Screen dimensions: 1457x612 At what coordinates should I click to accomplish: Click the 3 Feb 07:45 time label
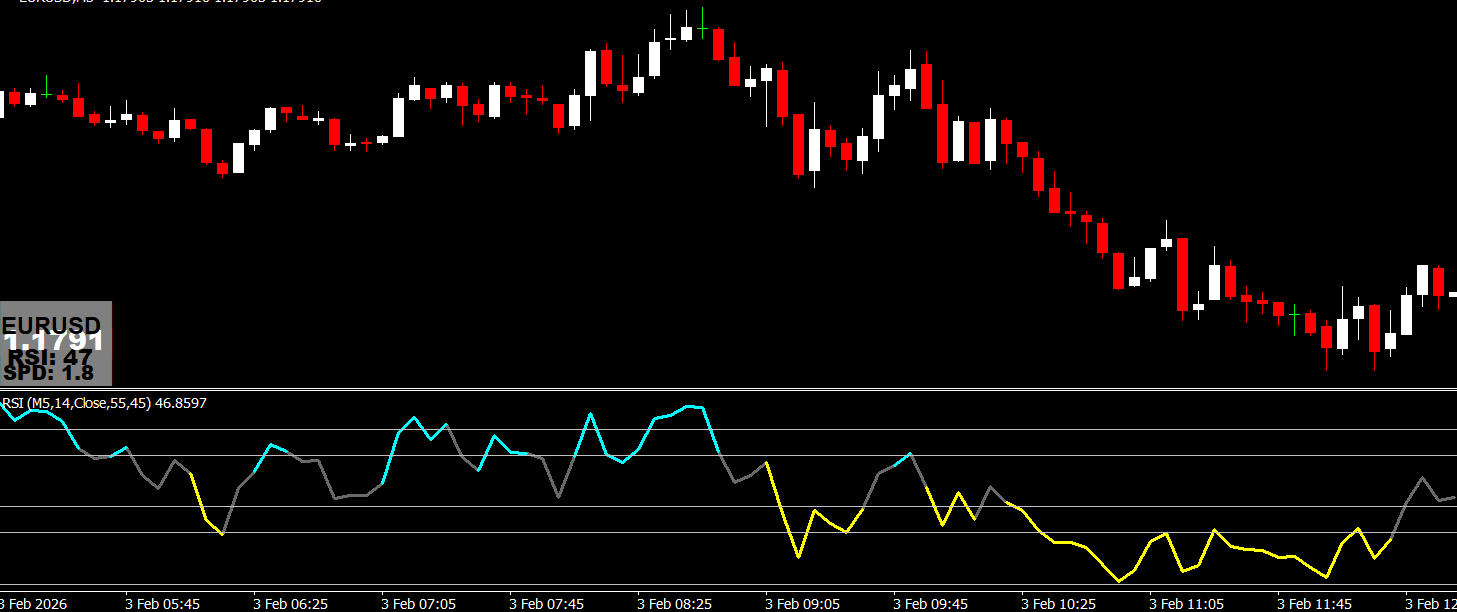coord(546,603)
